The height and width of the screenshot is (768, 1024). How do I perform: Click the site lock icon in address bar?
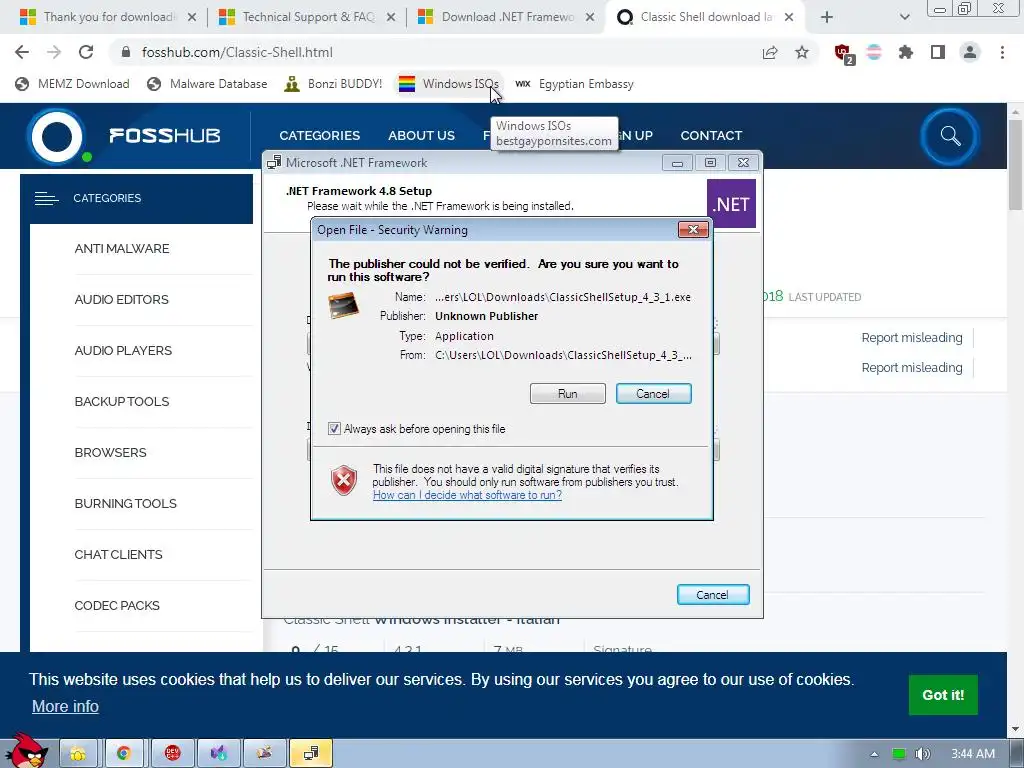point(126,52)
